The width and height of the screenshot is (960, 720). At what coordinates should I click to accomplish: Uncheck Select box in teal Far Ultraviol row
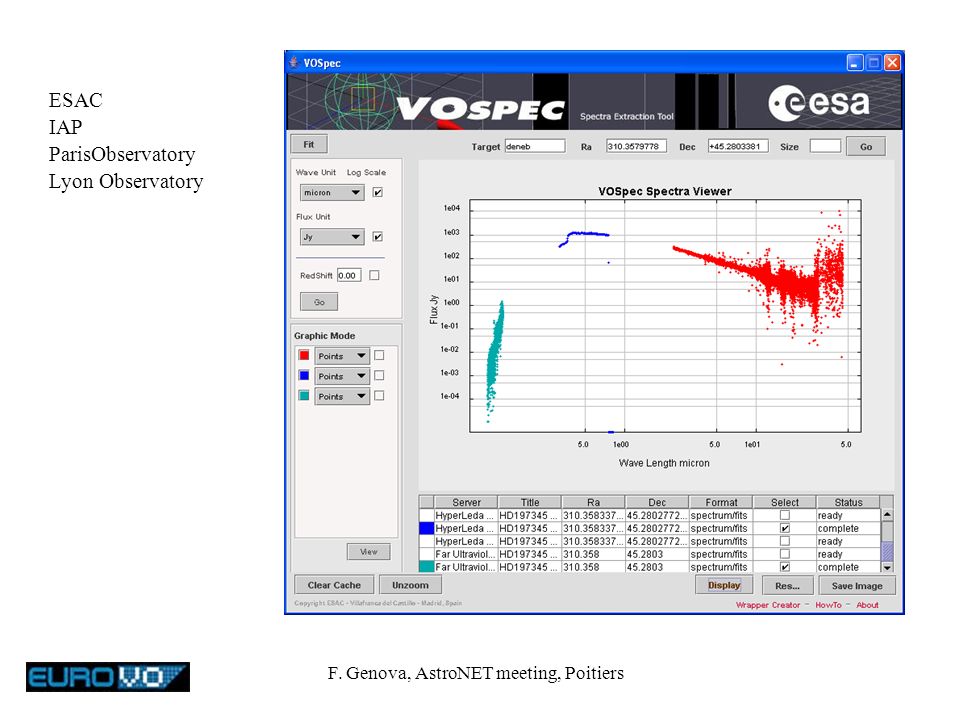pyautogui.click(x=784, y=567)
